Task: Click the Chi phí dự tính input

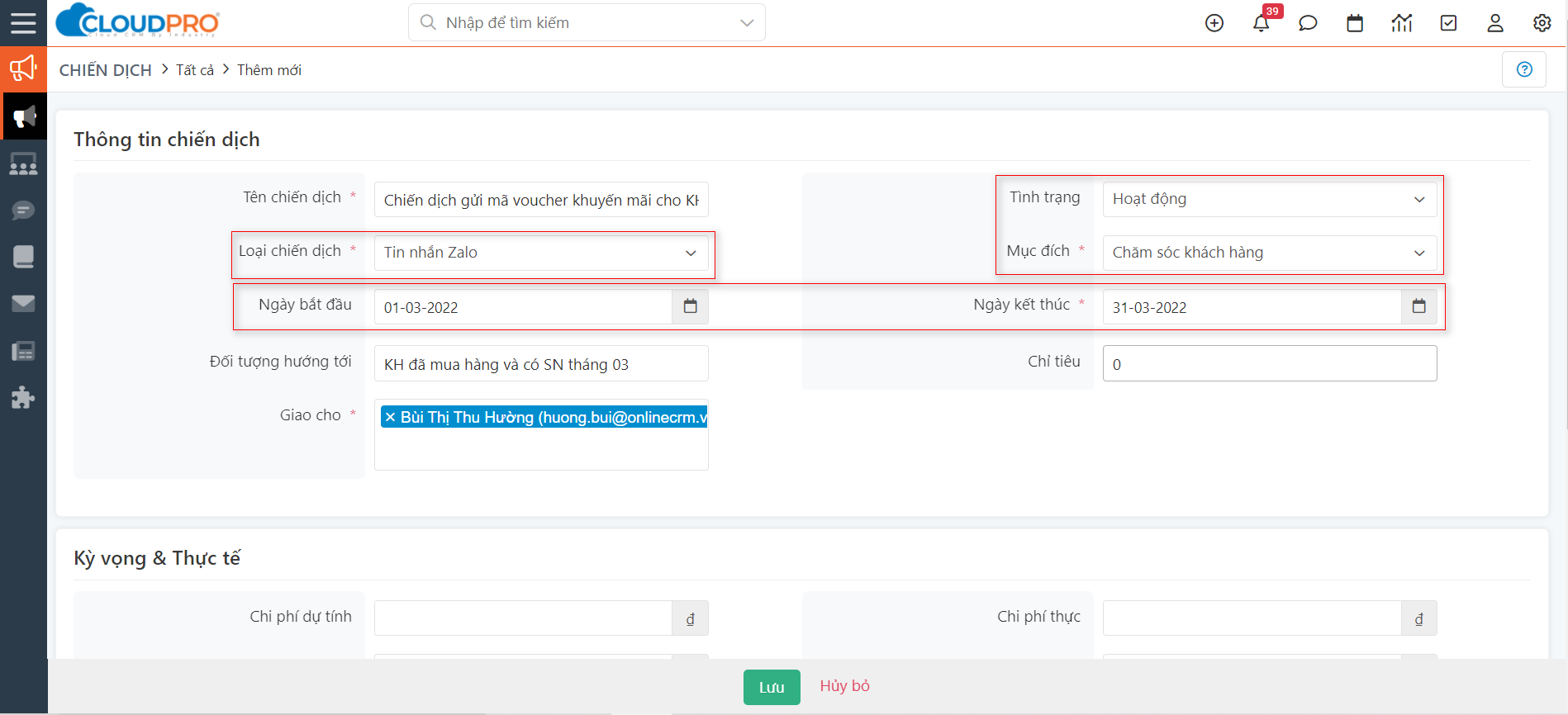Action: 523,618
